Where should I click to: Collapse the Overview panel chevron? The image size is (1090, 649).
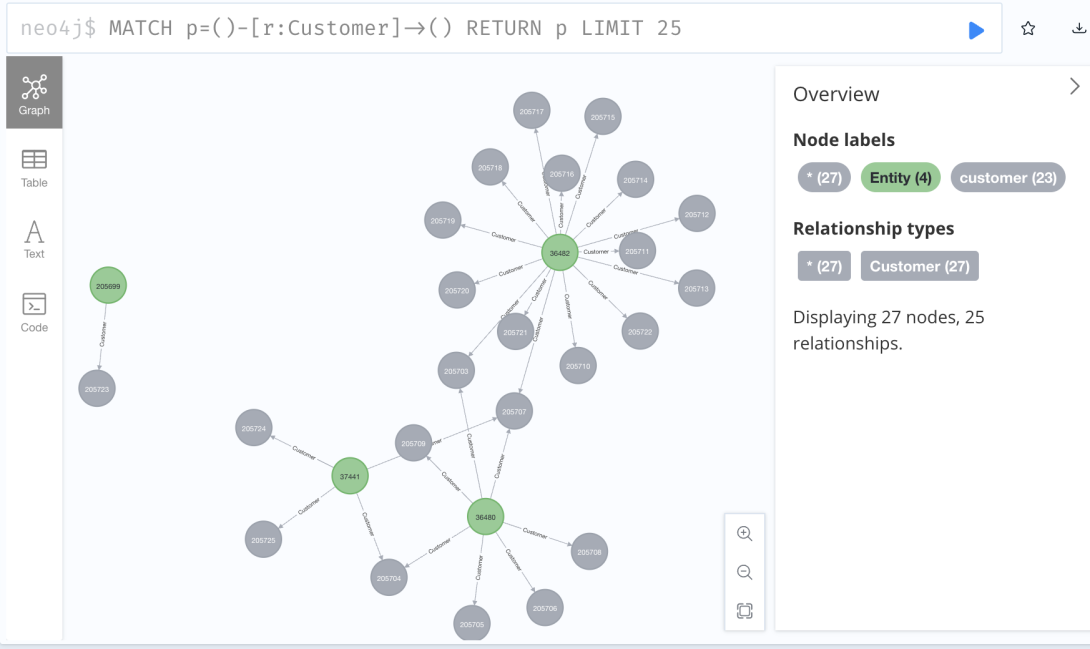(x=1075, y=86)
